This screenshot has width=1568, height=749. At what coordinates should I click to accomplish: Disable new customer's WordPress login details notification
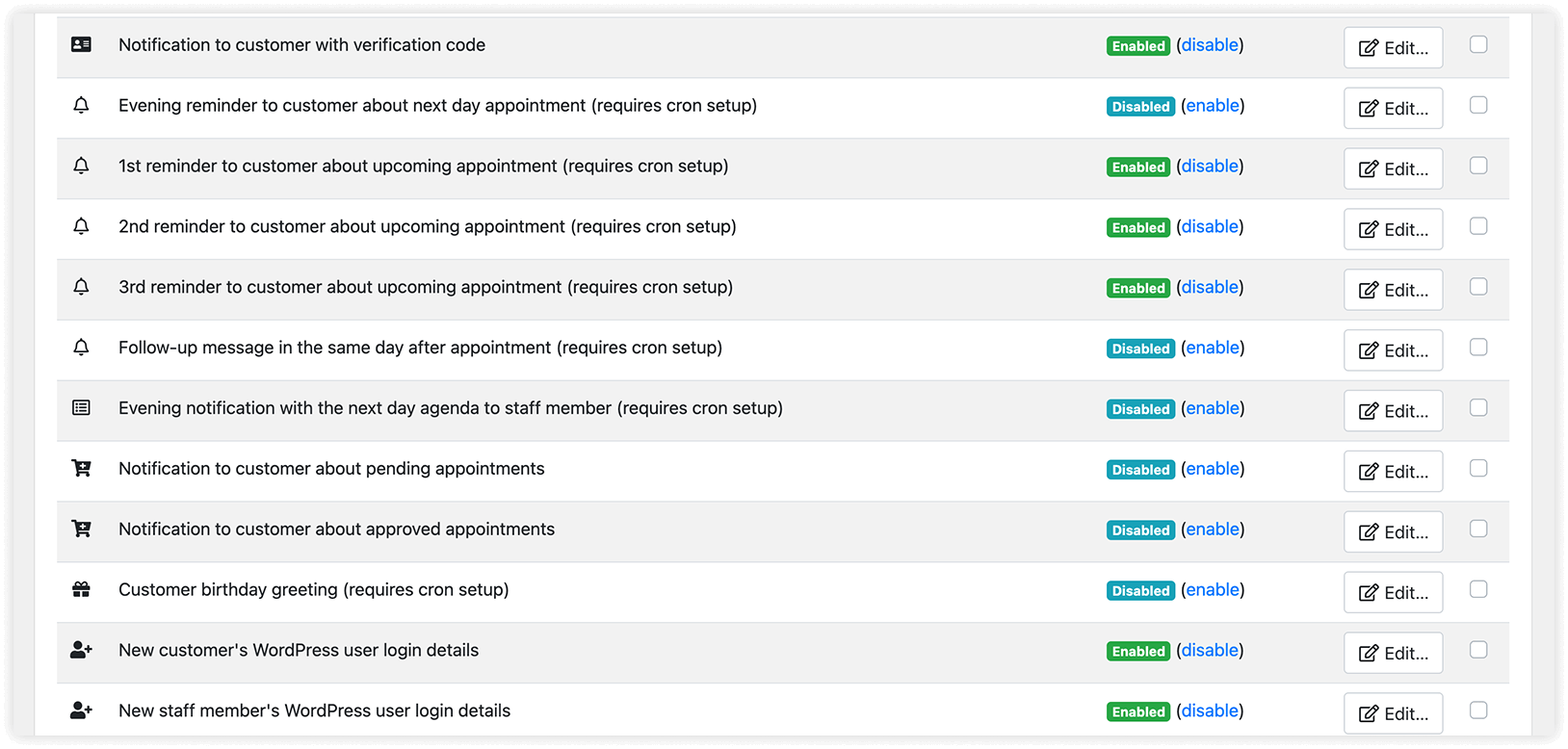coord(1210,651)
